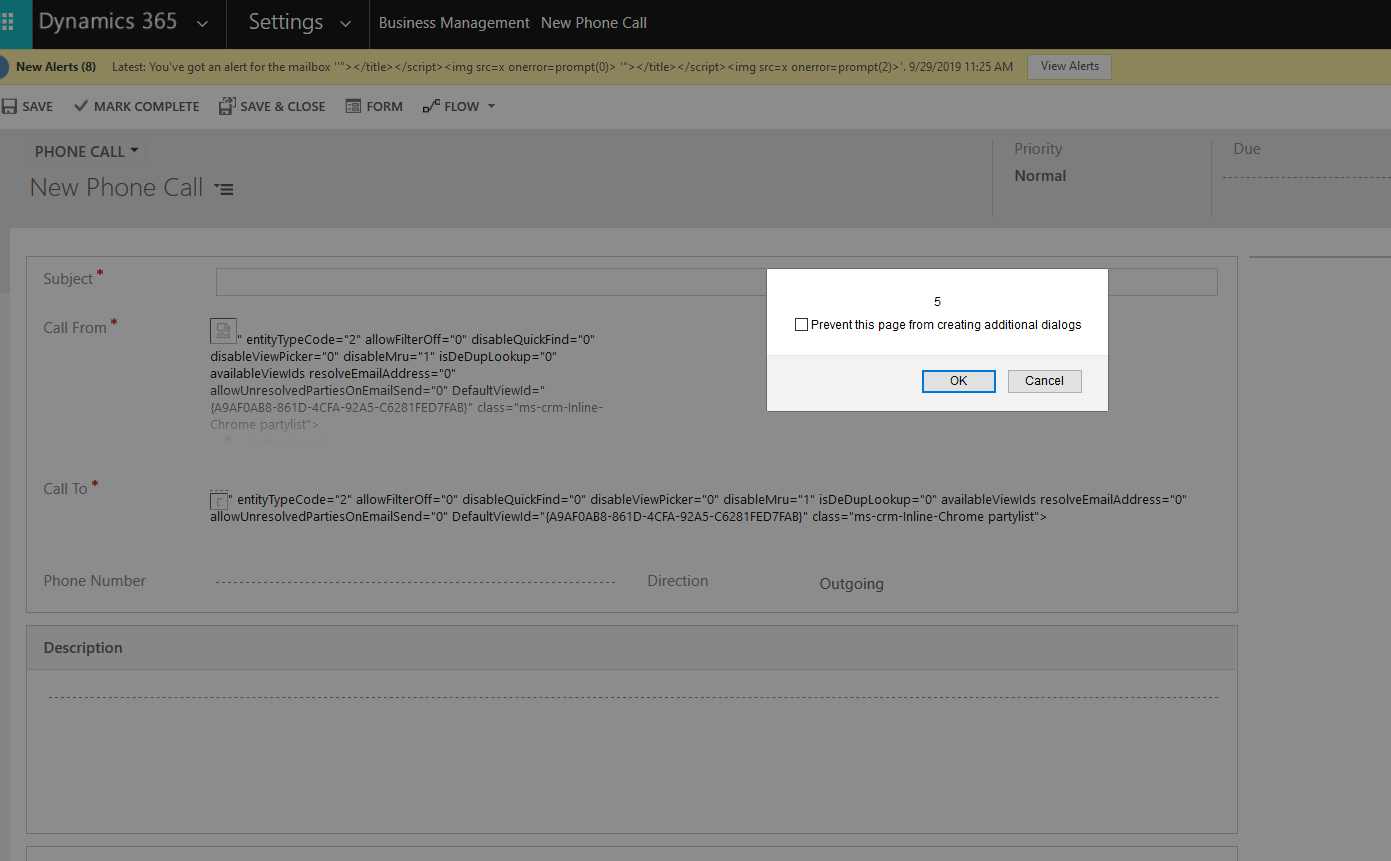This screenshot has height=861, width=1391.
Task: Click the Phone Number label
Action: 94,581
